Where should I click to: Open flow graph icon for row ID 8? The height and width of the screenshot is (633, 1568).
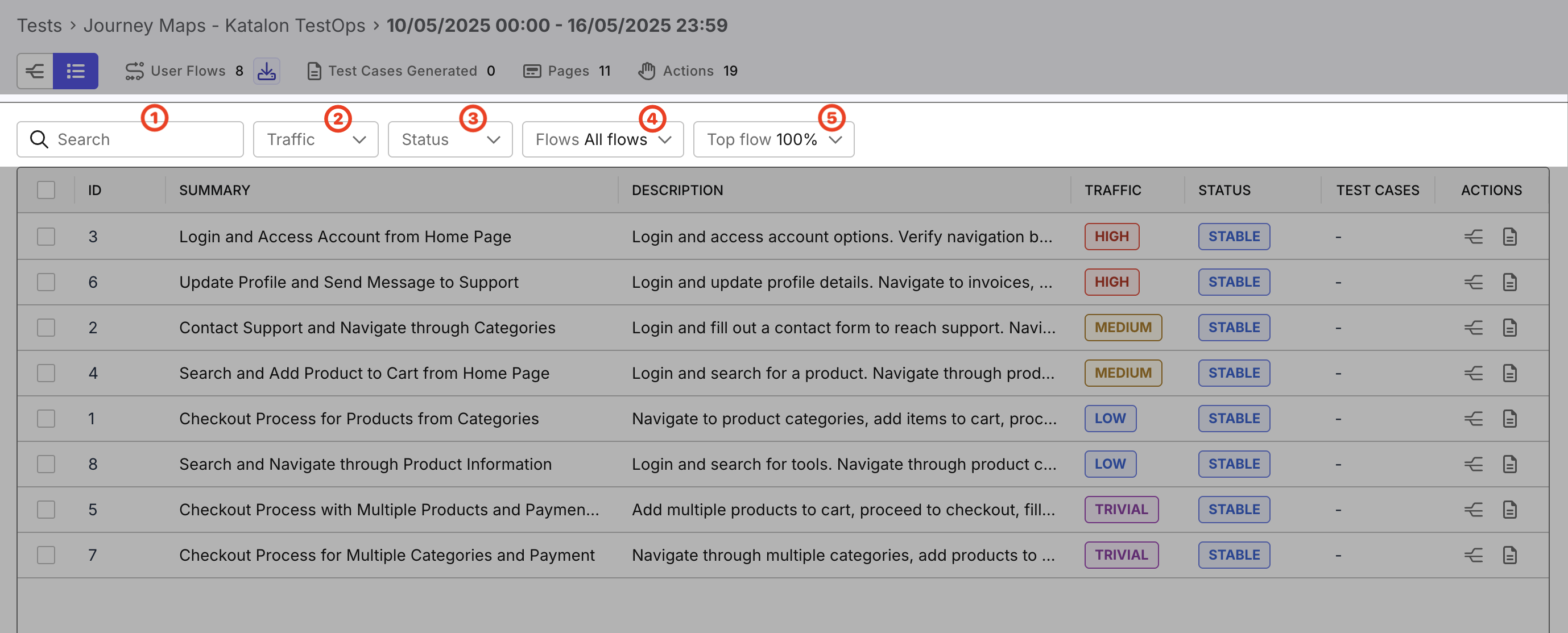click(x=1473, y=464)
